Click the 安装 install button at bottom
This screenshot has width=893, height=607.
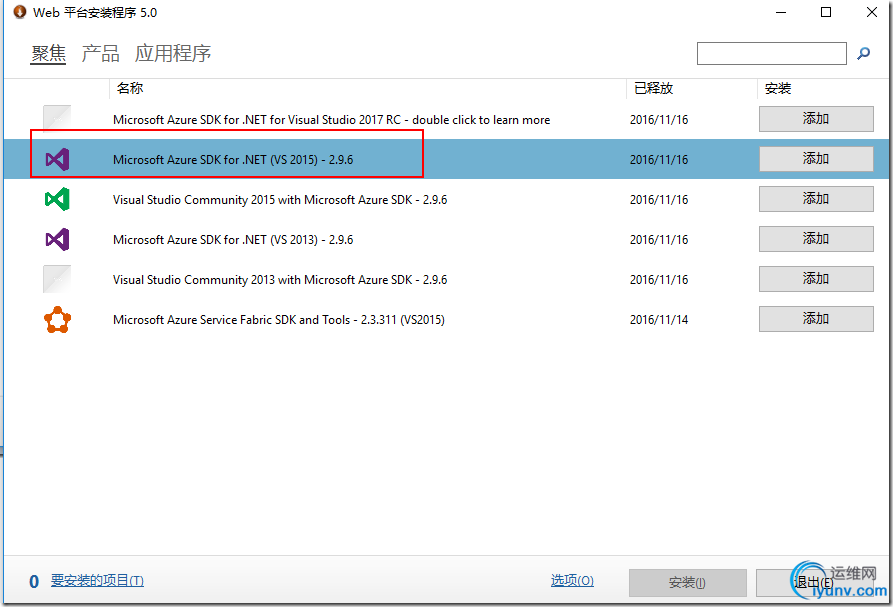click(x=687, y=583)
